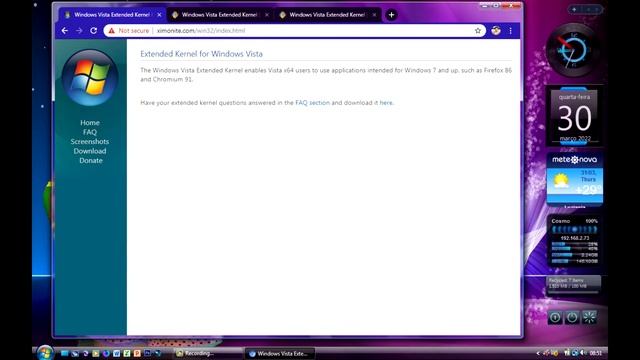Screen dimensions: 640x360
Task: Click the IP address 192.168.2.73
Action: click(x=575, y=238)
